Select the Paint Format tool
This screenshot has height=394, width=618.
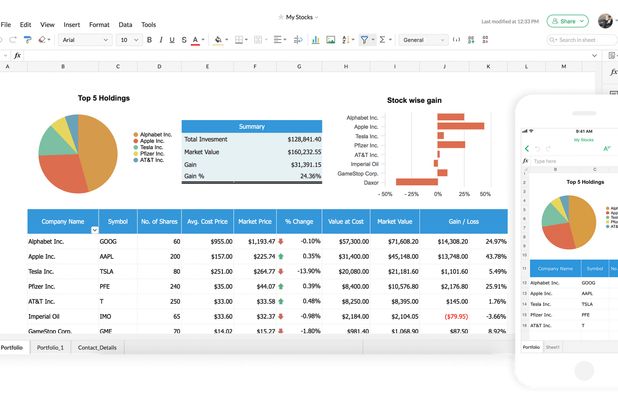[x=28, y=40]
